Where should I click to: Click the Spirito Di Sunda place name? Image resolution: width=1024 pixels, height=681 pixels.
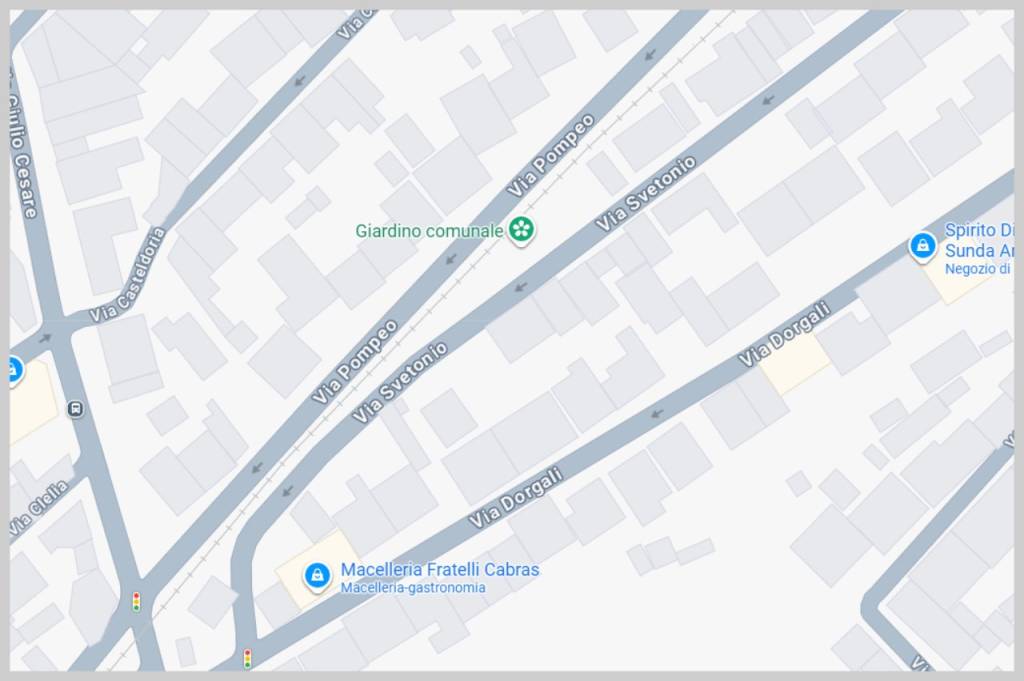click(x=980, y=240)
